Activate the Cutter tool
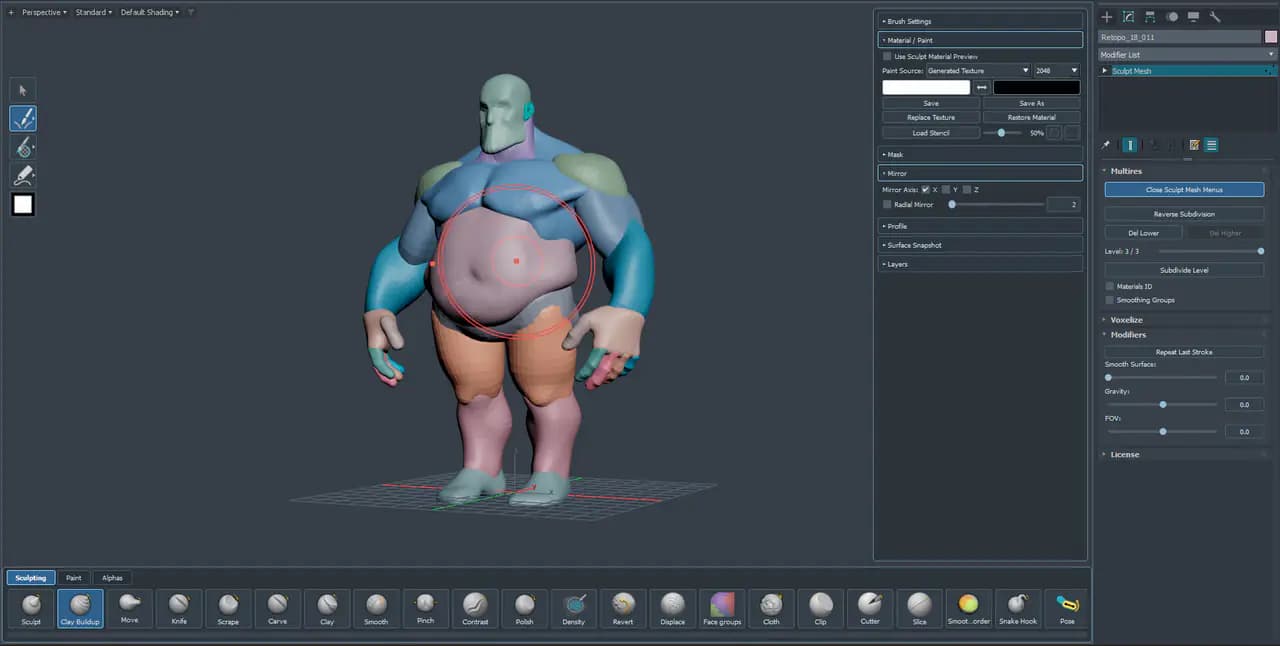1280x646 pixels. click(x=870, y=608)
